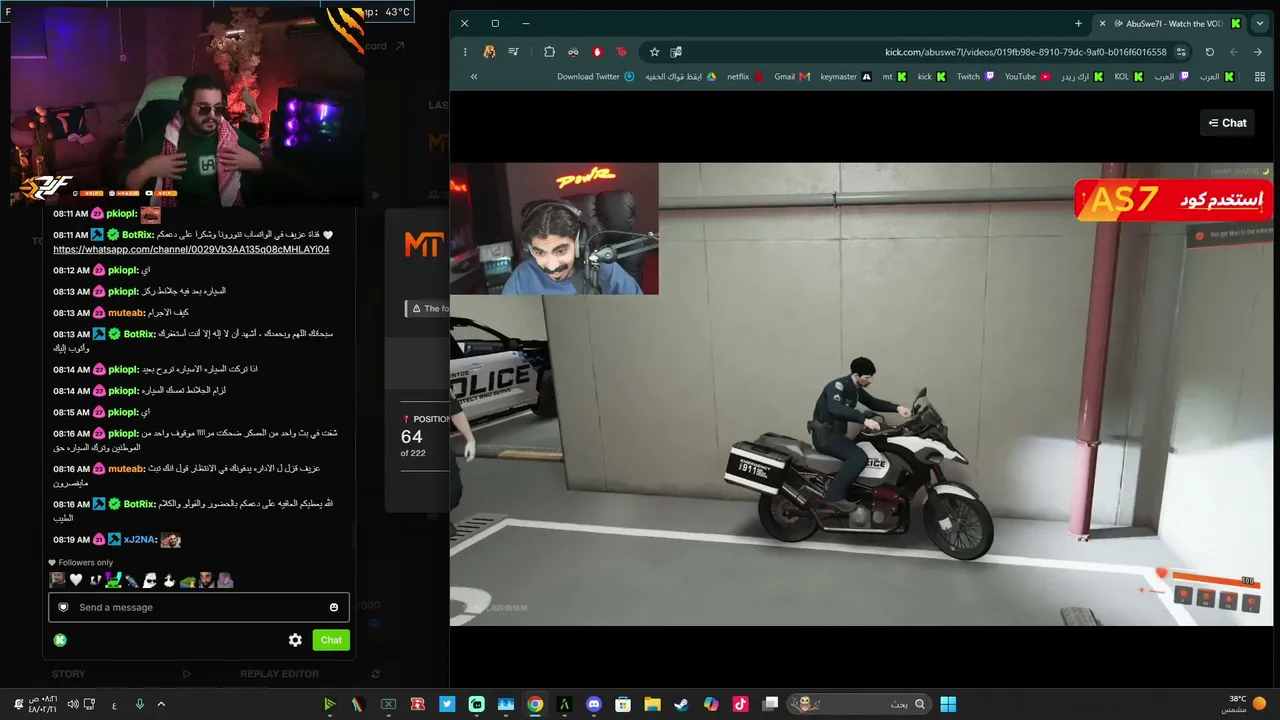Open a new Chrome tab
The width and height of the screenshot is (1280, 720).
tap(1078, 23)
